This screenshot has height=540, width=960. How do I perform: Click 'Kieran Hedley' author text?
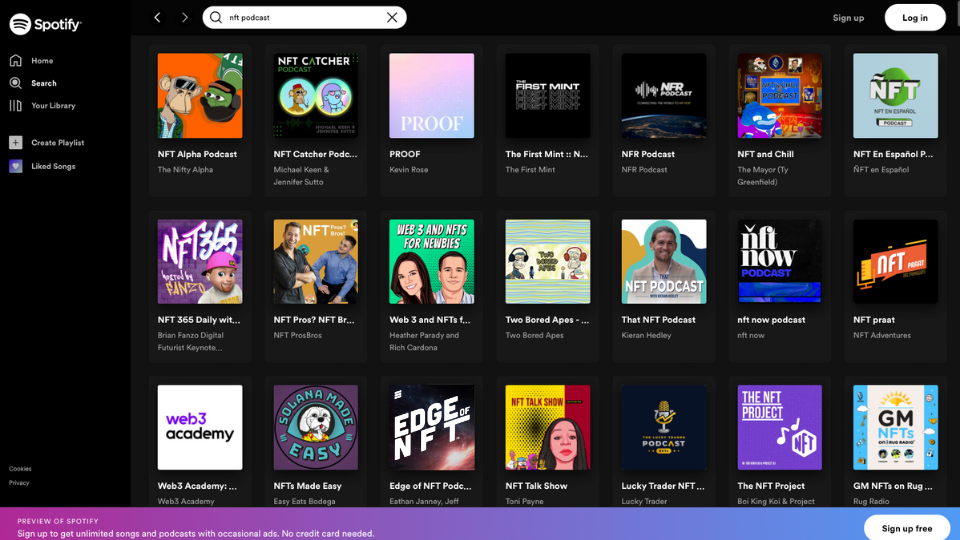[646, 335]
